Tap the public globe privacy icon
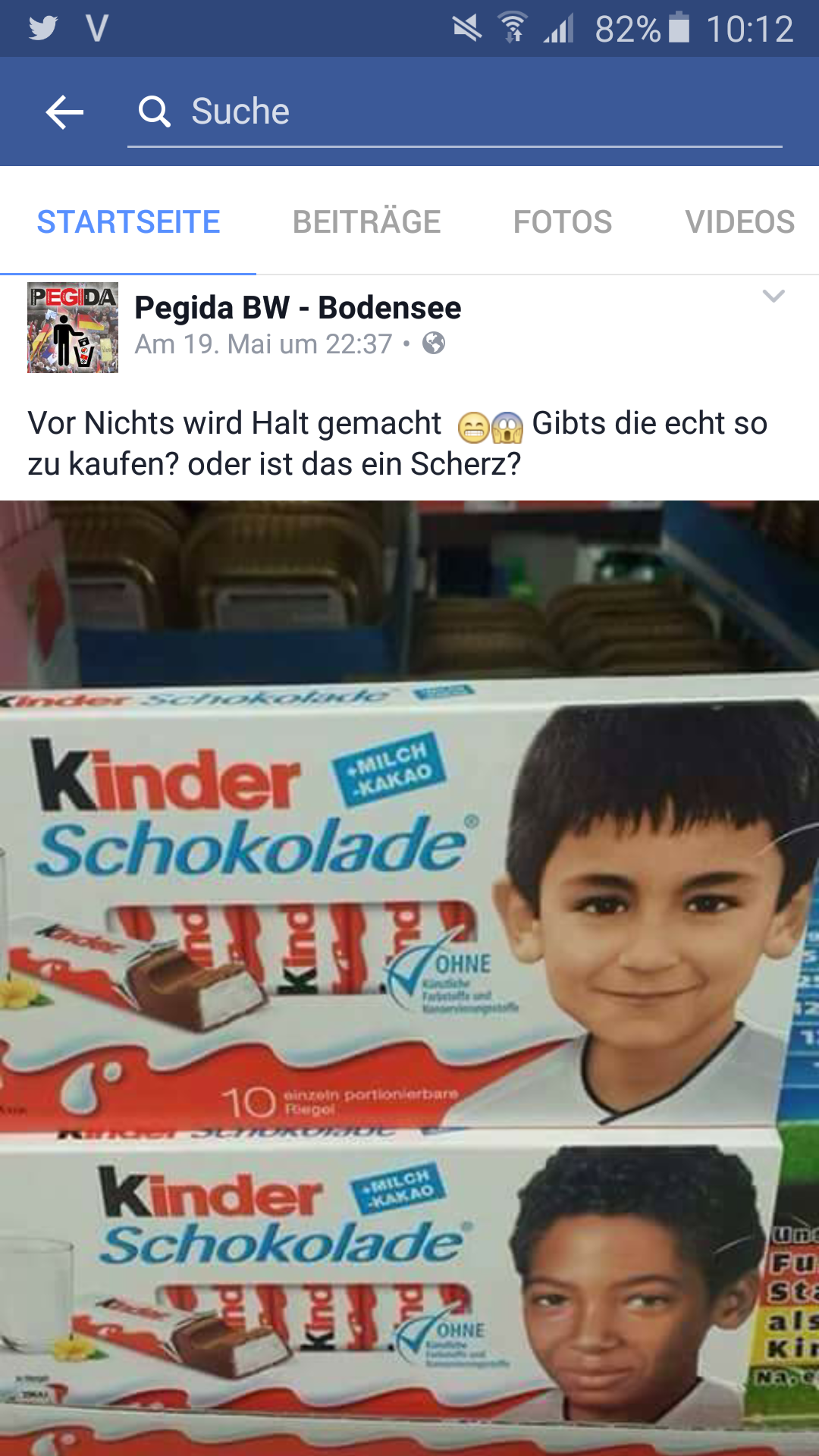 pos(434,344)
